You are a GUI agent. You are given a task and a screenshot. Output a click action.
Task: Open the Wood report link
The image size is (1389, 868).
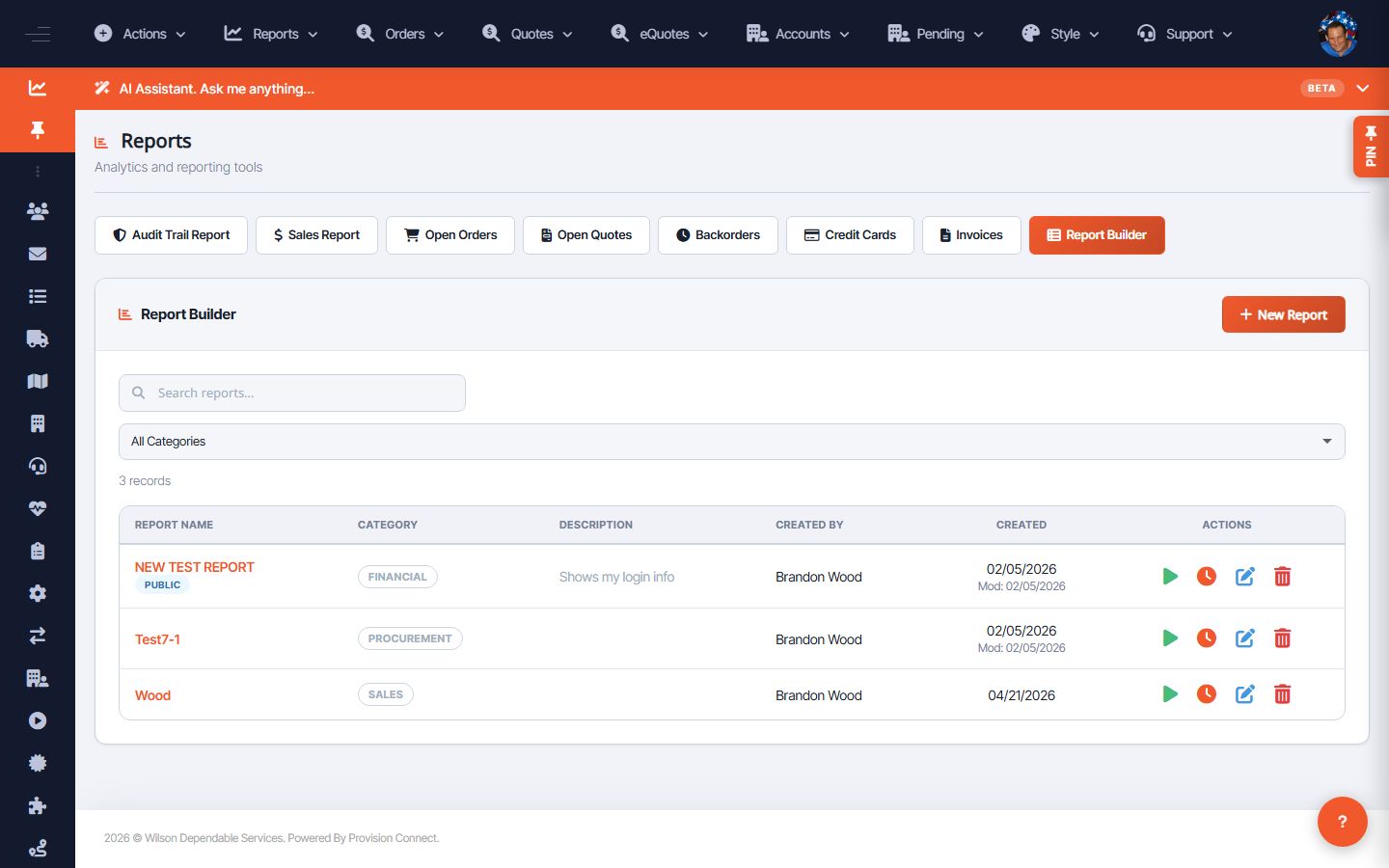click(x=152, y=695)
